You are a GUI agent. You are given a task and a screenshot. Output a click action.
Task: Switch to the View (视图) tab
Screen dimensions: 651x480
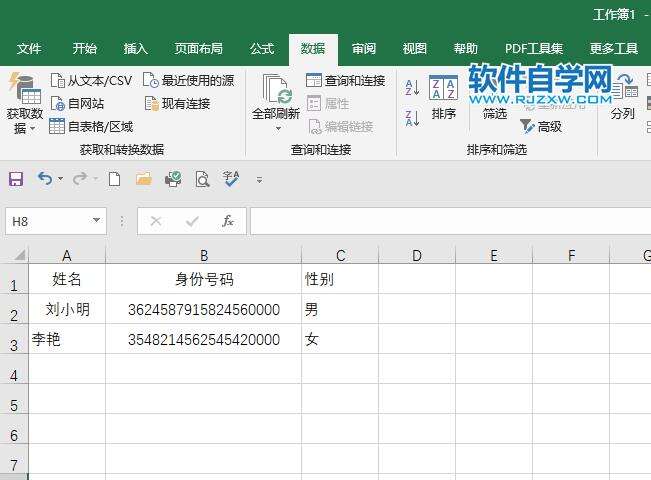(x=415, y=49)
